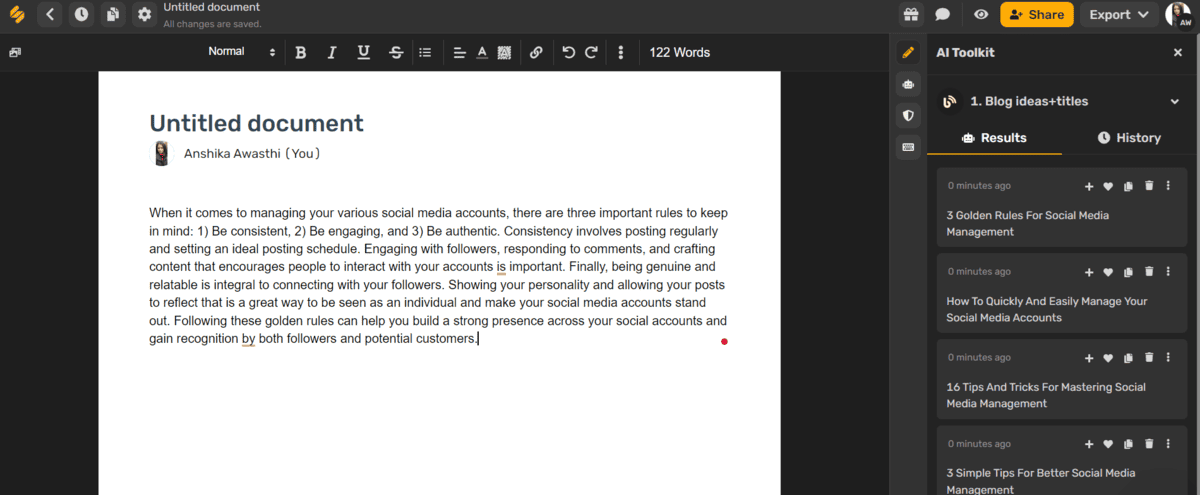Open the Normal text style dropdown
This screenshot has height=495, width=1200.
coord(241,52)
